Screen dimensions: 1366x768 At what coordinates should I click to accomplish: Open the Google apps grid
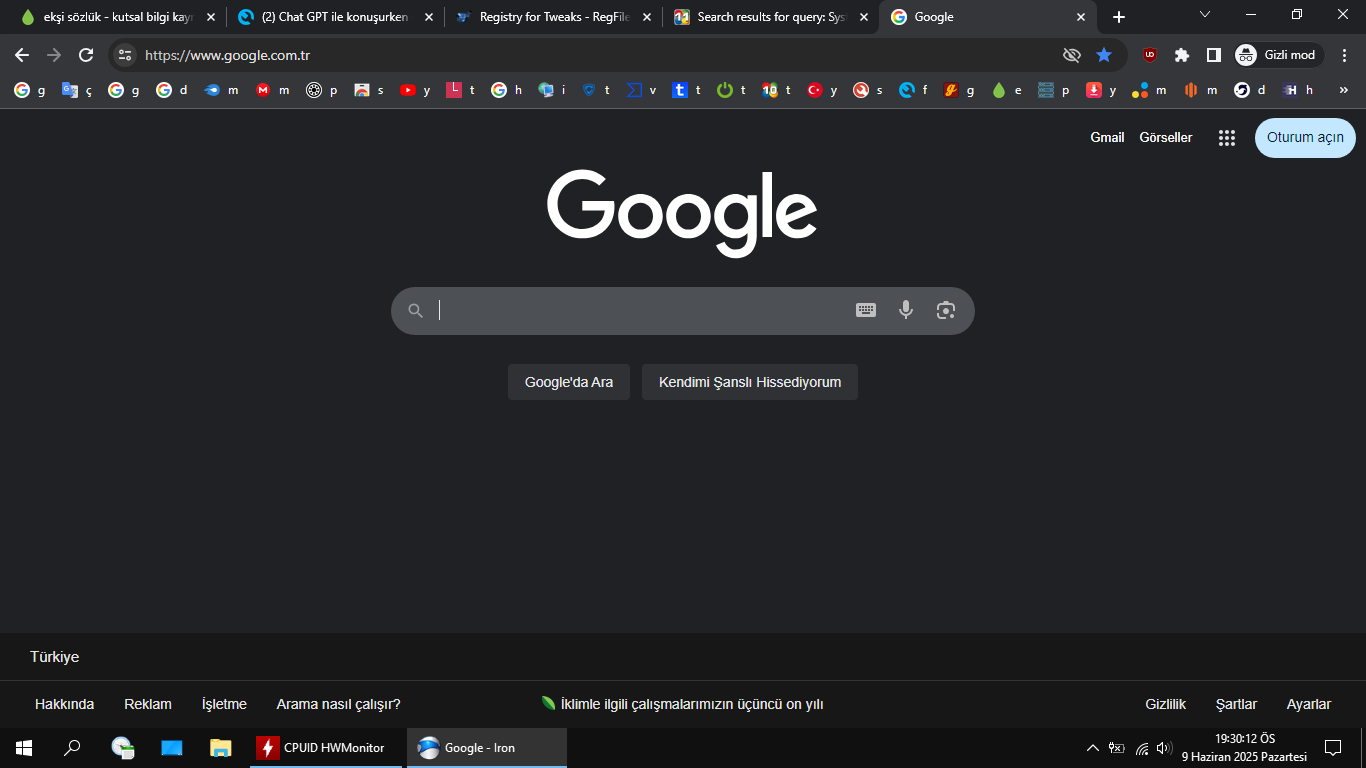click(x=1227, y=138)
